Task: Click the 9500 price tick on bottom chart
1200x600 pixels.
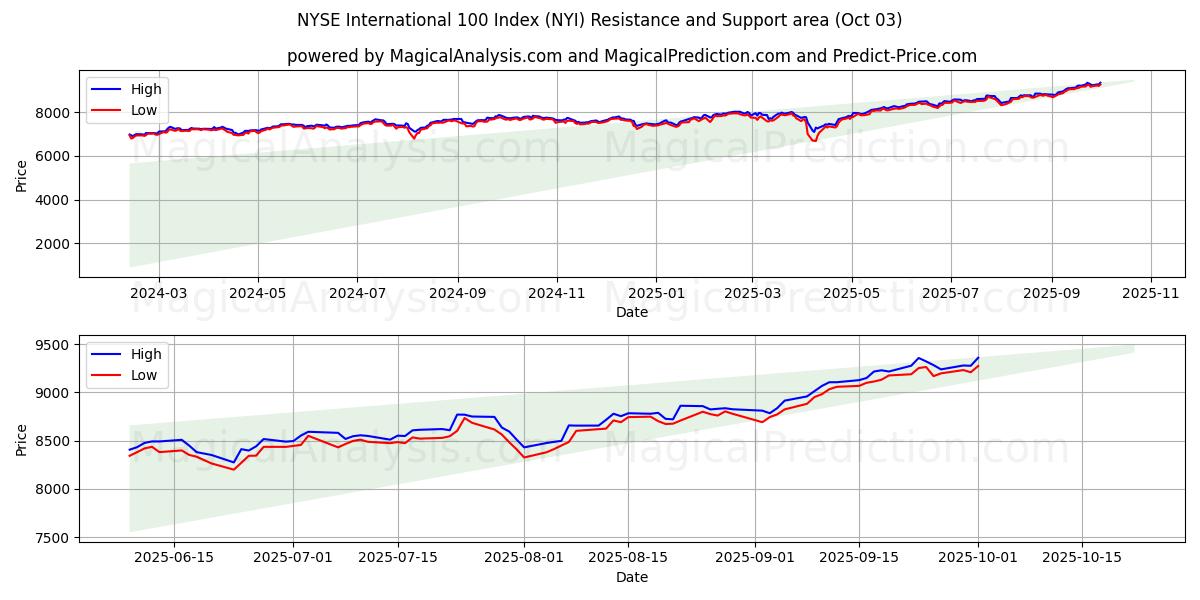Action: pos(52,345)
